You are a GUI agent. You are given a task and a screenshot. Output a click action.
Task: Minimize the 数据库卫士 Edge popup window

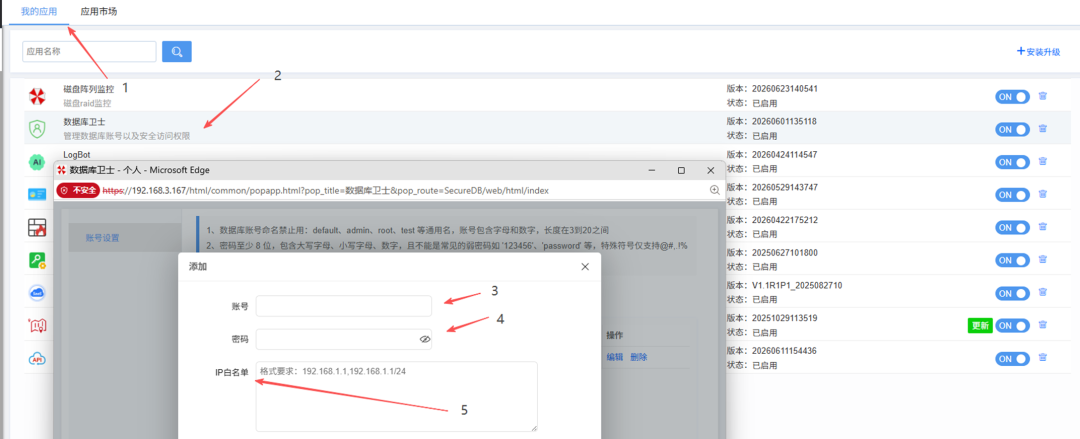652,170
